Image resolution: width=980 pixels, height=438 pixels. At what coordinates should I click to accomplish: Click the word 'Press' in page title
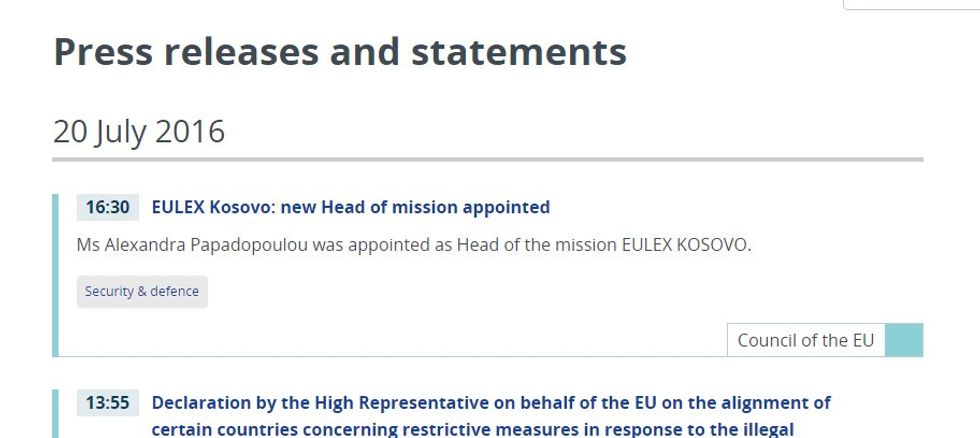pyautogui.click(x=99, y=52)
